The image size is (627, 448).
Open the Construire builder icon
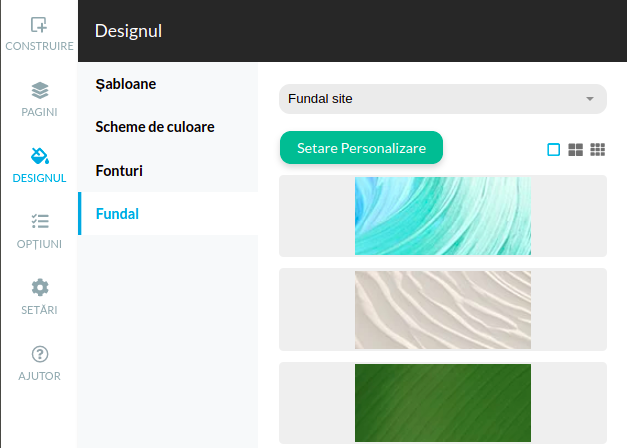[39, 25]
